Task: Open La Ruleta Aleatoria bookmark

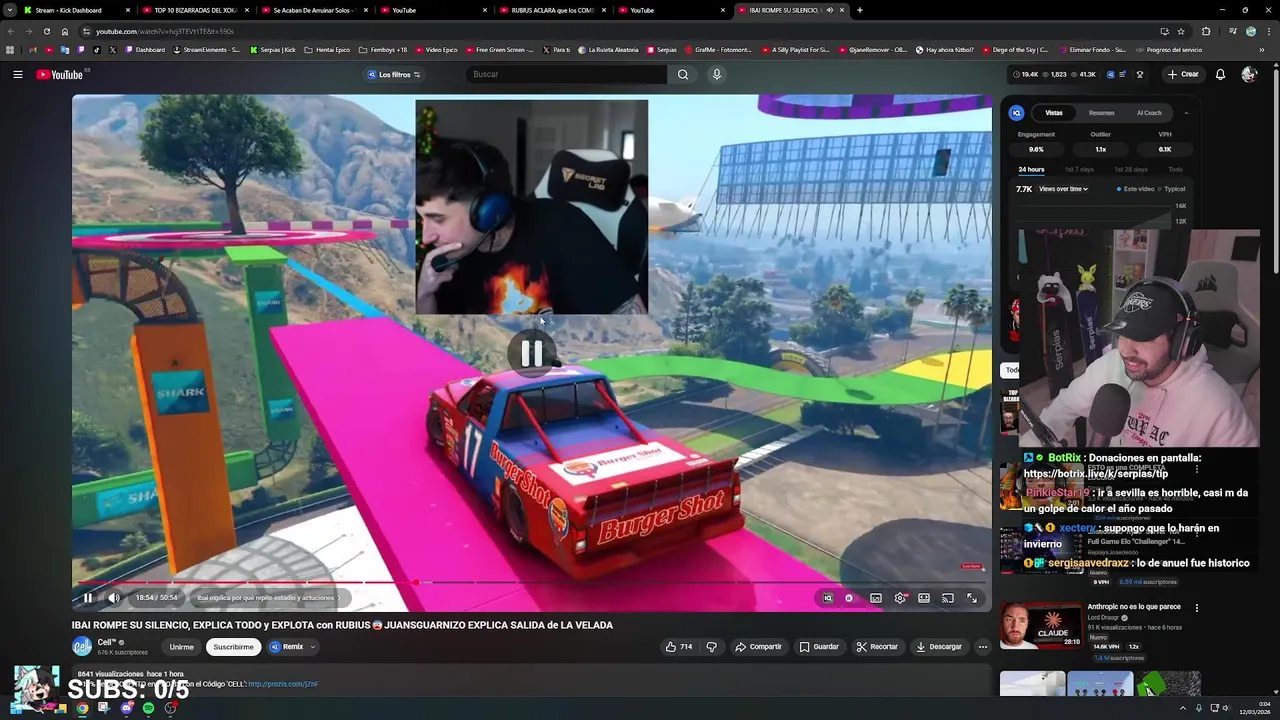Action: pyautogui.click(x=609, y=49)
